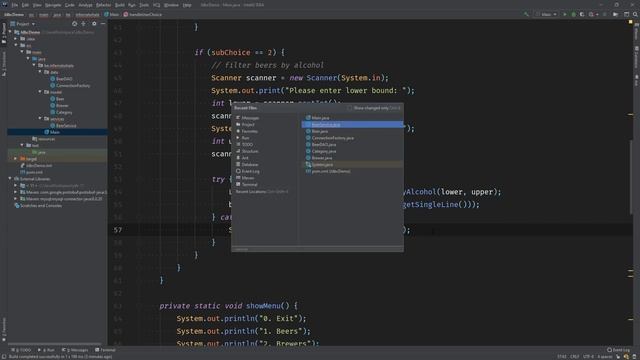
Task: Open Project panel settings gear
Action: click(x=94, y=24)
